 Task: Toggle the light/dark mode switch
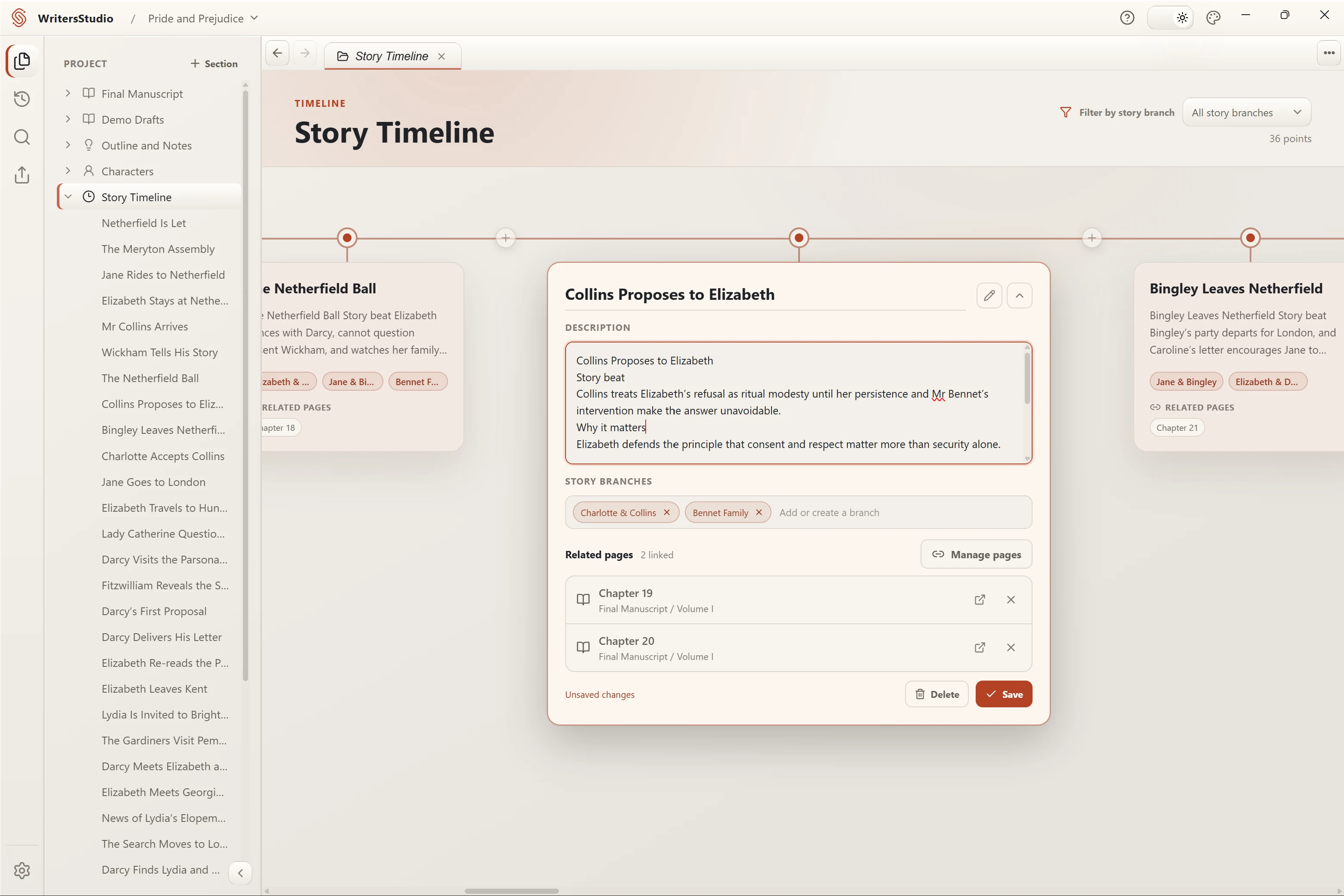click(1170, 18)
